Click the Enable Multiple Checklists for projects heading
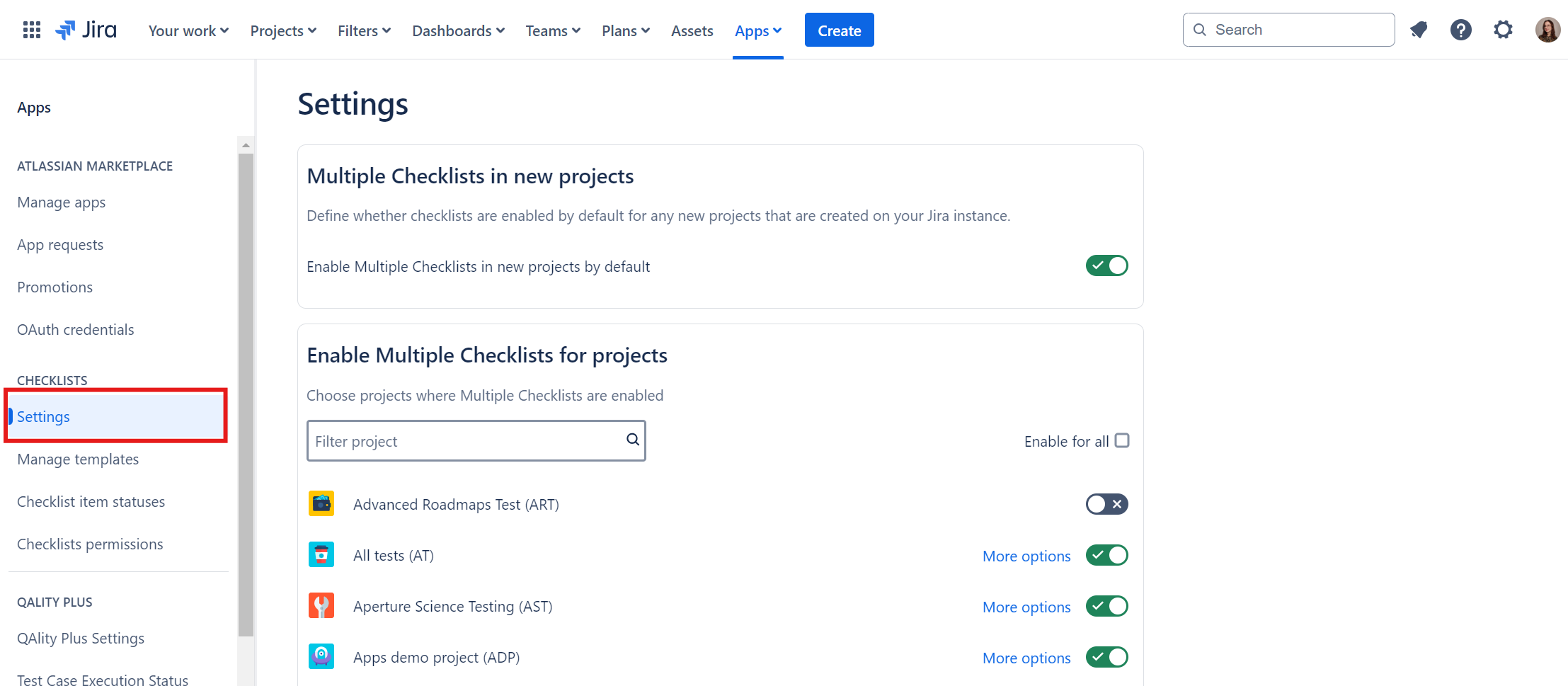The width and height of the screenshot is (1568, 686). 487,355
